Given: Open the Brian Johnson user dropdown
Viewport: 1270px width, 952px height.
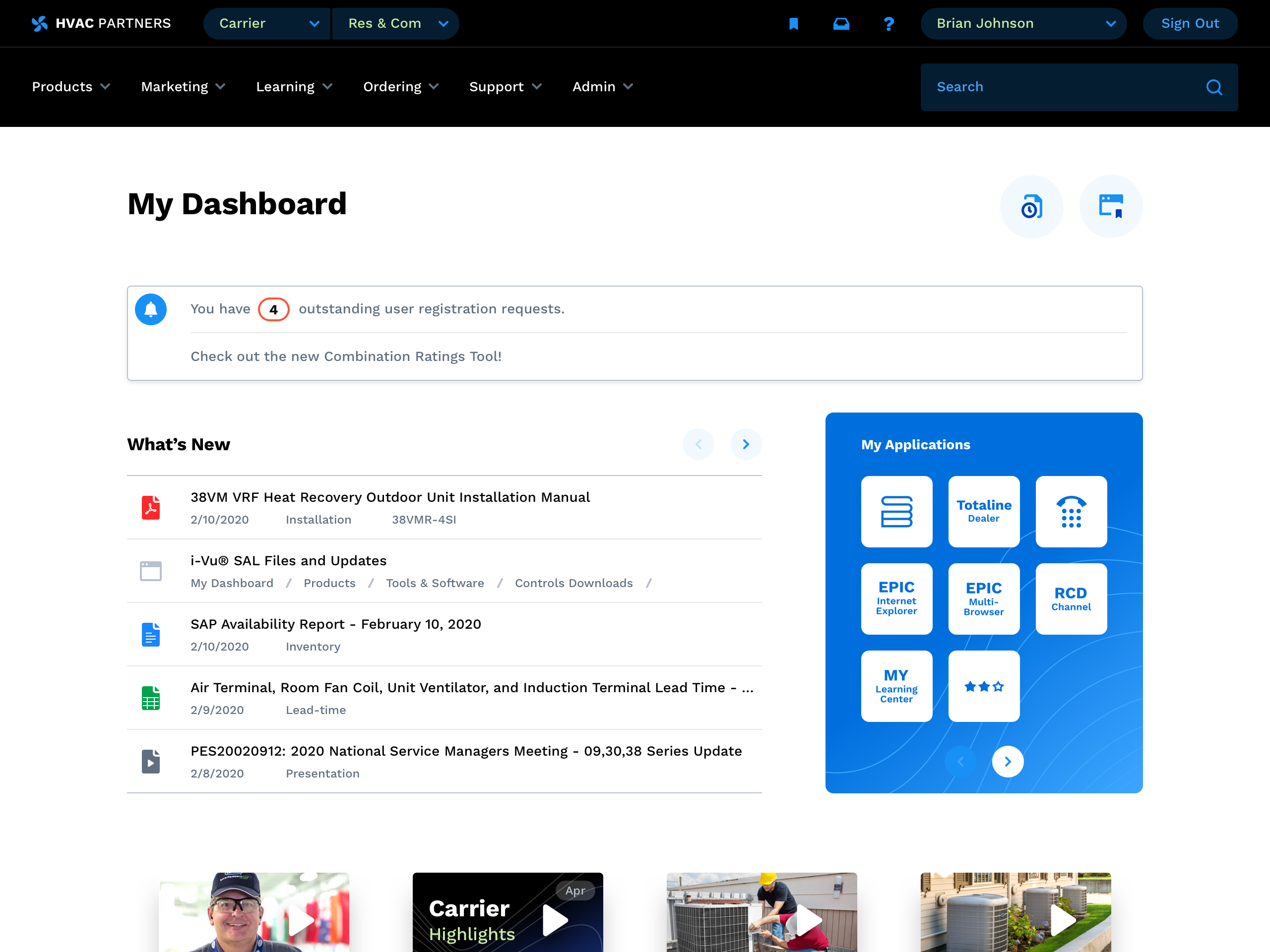Looking at the screenshot, I should [x=1023, y=23].
